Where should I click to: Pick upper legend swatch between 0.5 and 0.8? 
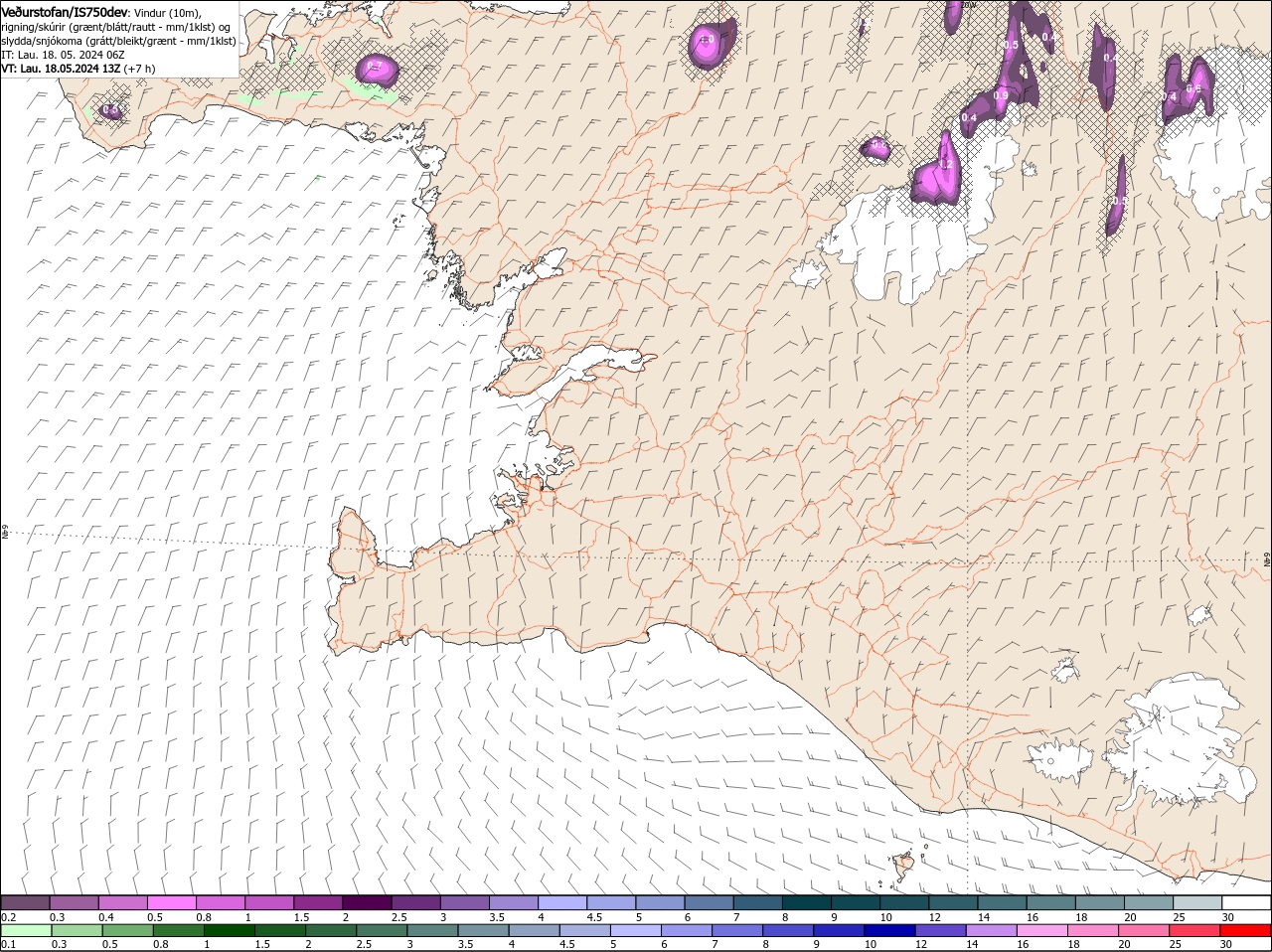[172, 902]
